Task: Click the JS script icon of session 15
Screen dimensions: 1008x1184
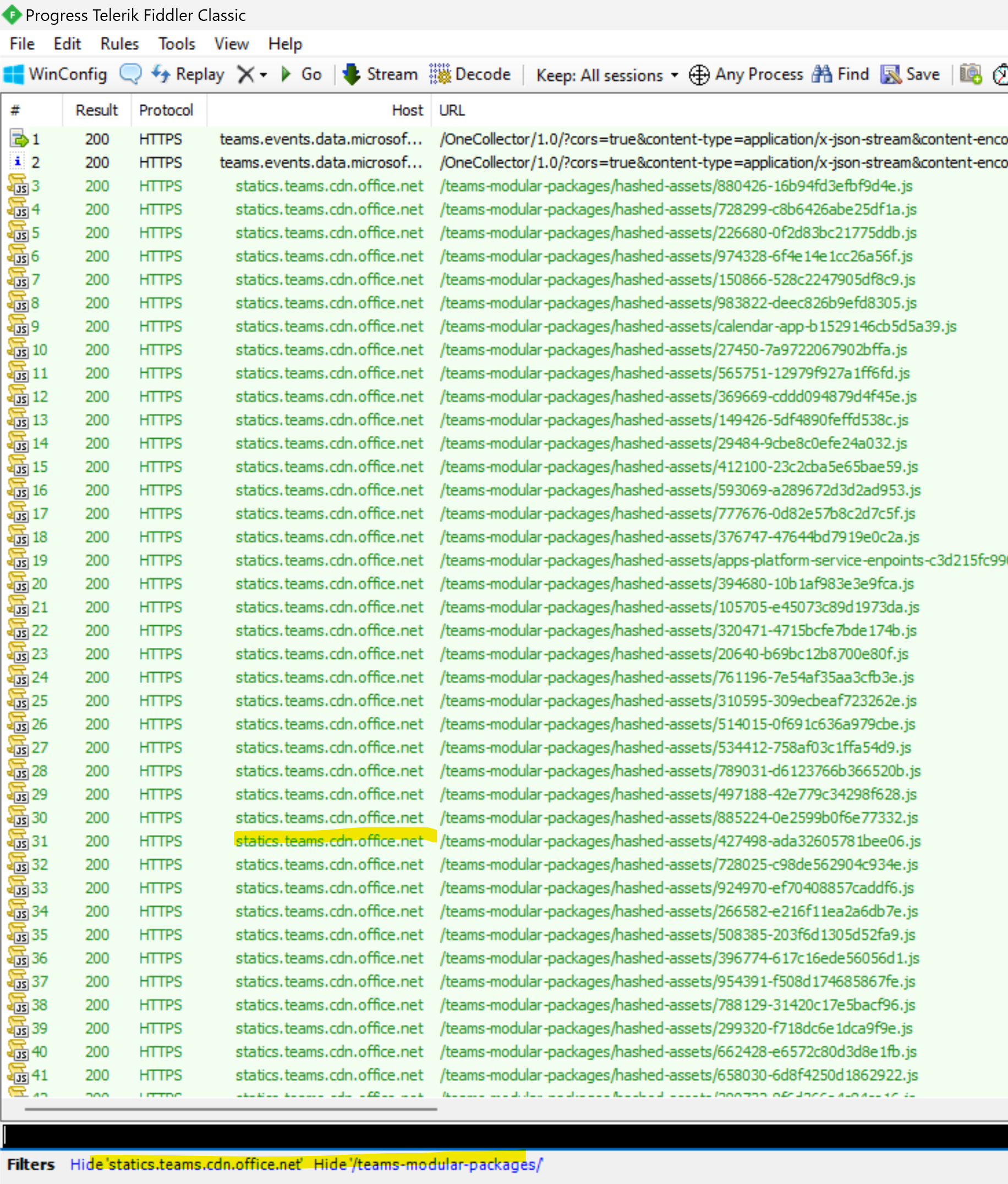Action: [18, 467]
